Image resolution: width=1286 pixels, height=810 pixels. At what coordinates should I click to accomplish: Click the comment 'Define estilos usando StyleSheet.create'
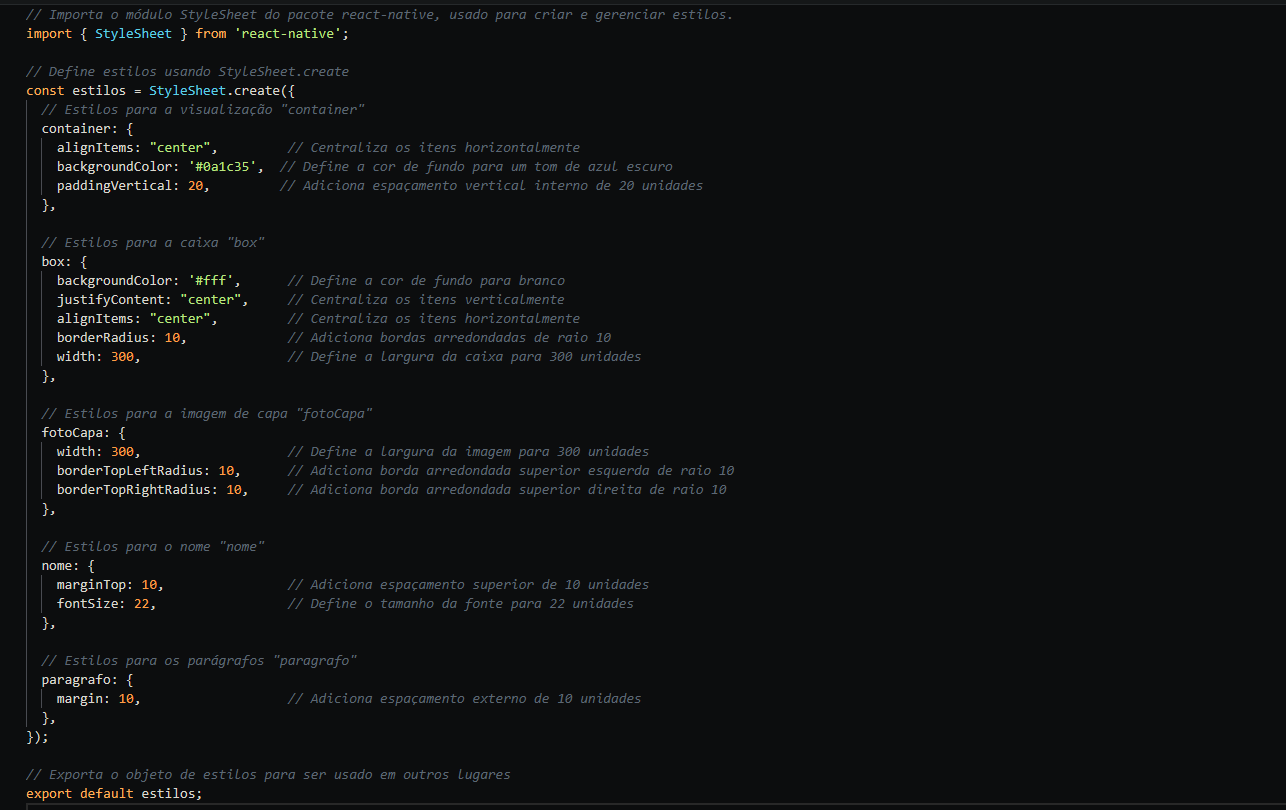[x=187, y=71]
